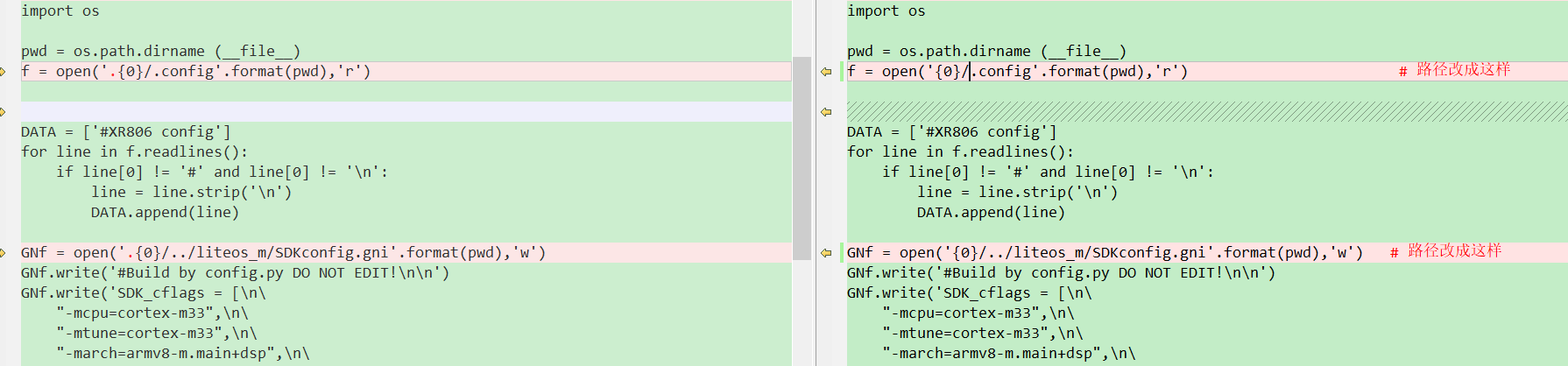Click right pane DATA = ['#XR806 config'] line
Viewport: 1568px width, 366px height.
point(952,132)
